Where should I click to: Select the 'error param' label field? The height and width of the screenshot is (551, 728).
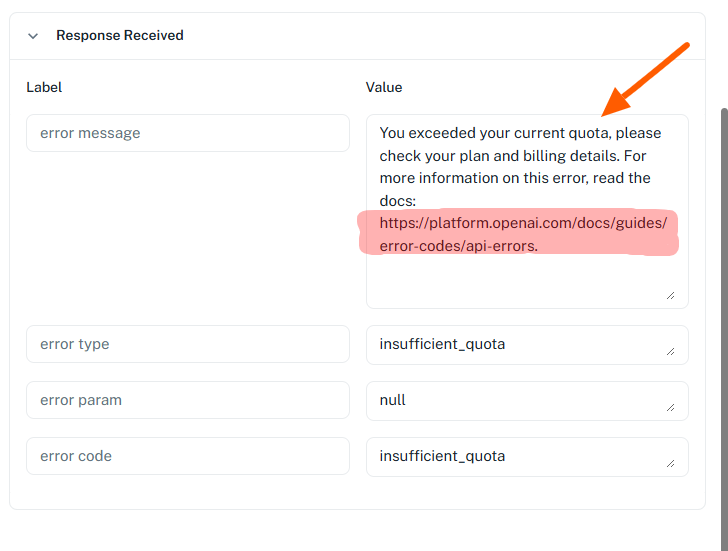(x=188, y=400)
